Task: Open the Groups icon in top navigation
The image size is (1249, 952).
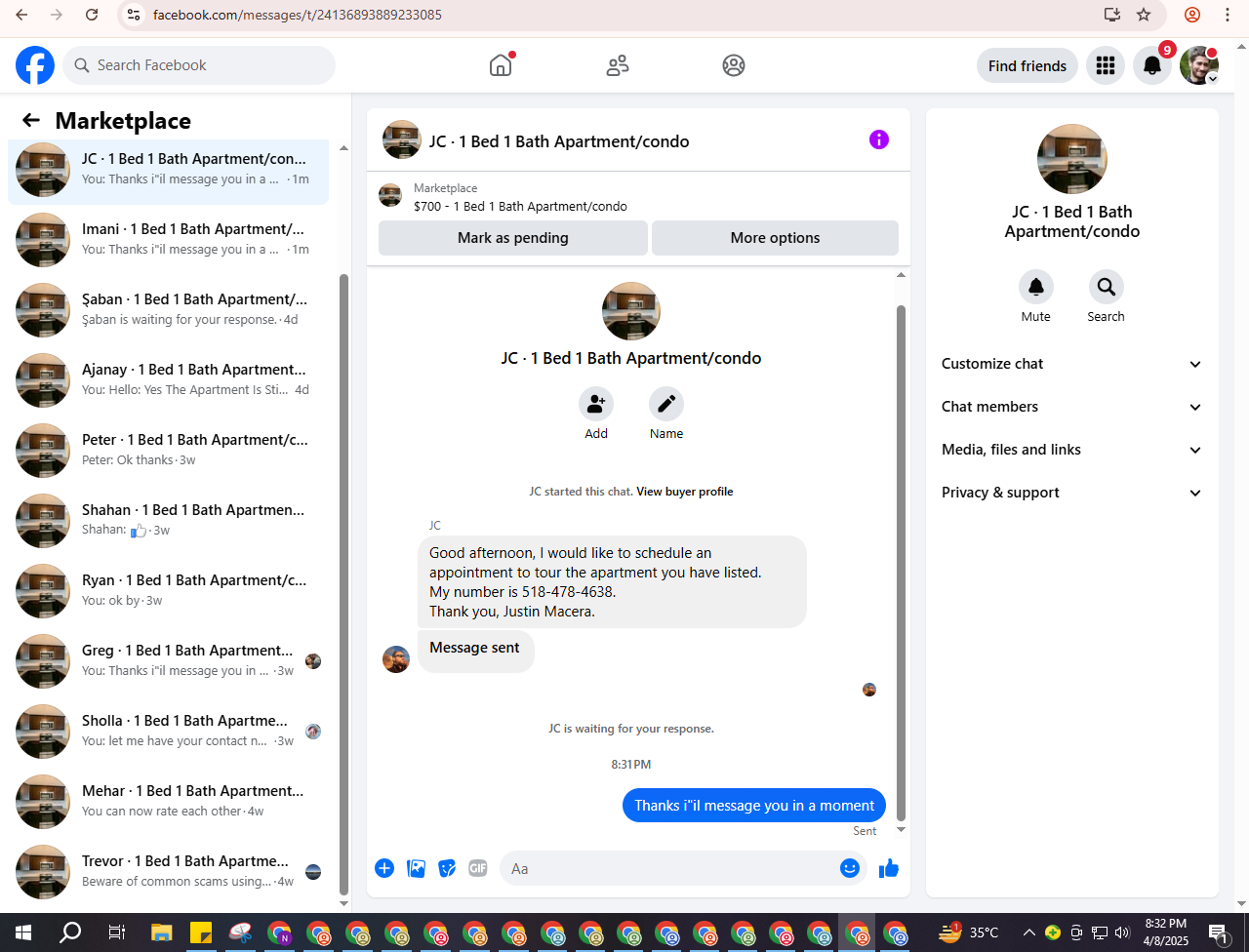Action: point(734,65)
